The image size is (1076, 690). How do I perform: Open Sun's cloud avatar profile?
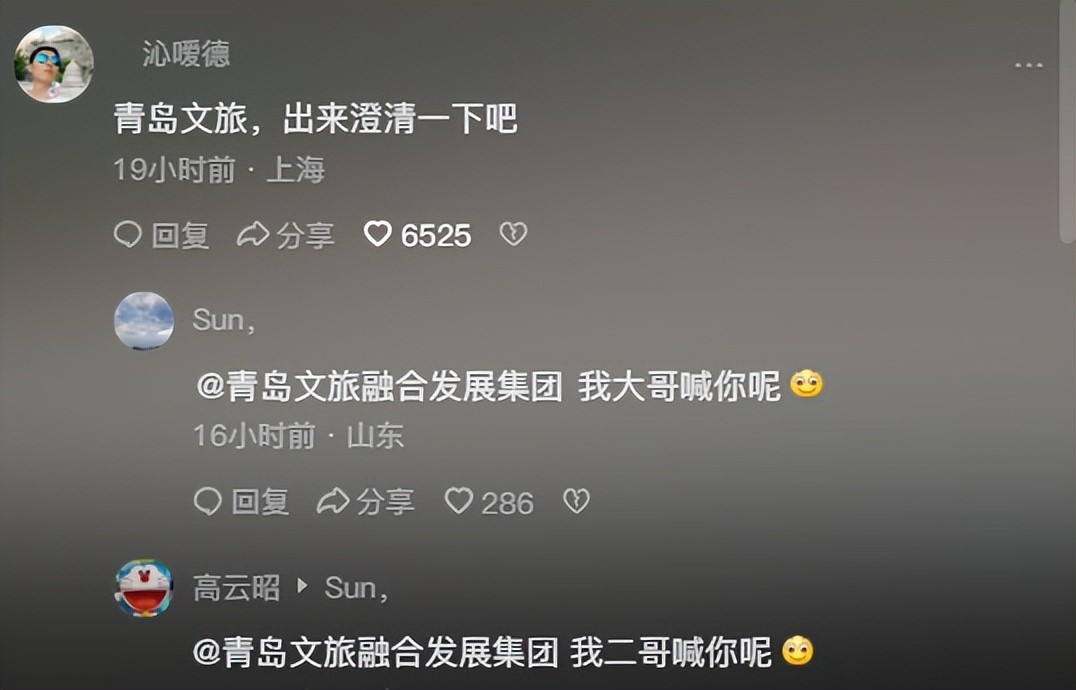coord(144,321)
